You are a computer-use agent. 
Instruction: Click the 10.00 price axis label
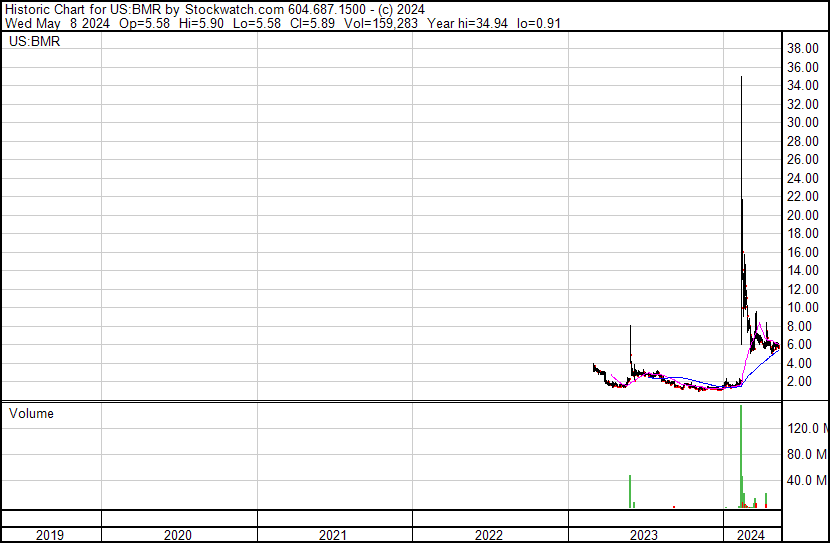point(802,307)
